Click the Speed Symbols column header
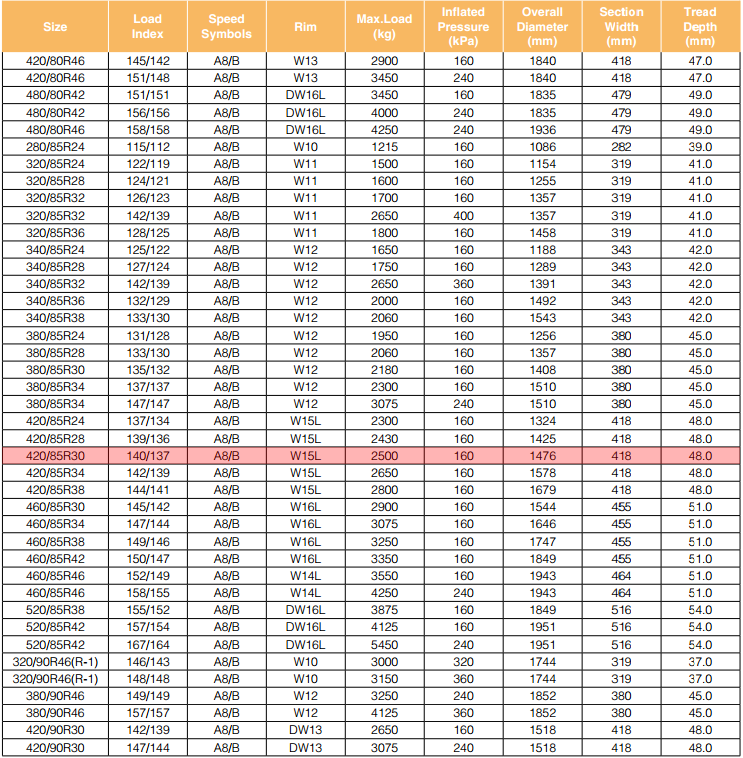 click(227, 26)
